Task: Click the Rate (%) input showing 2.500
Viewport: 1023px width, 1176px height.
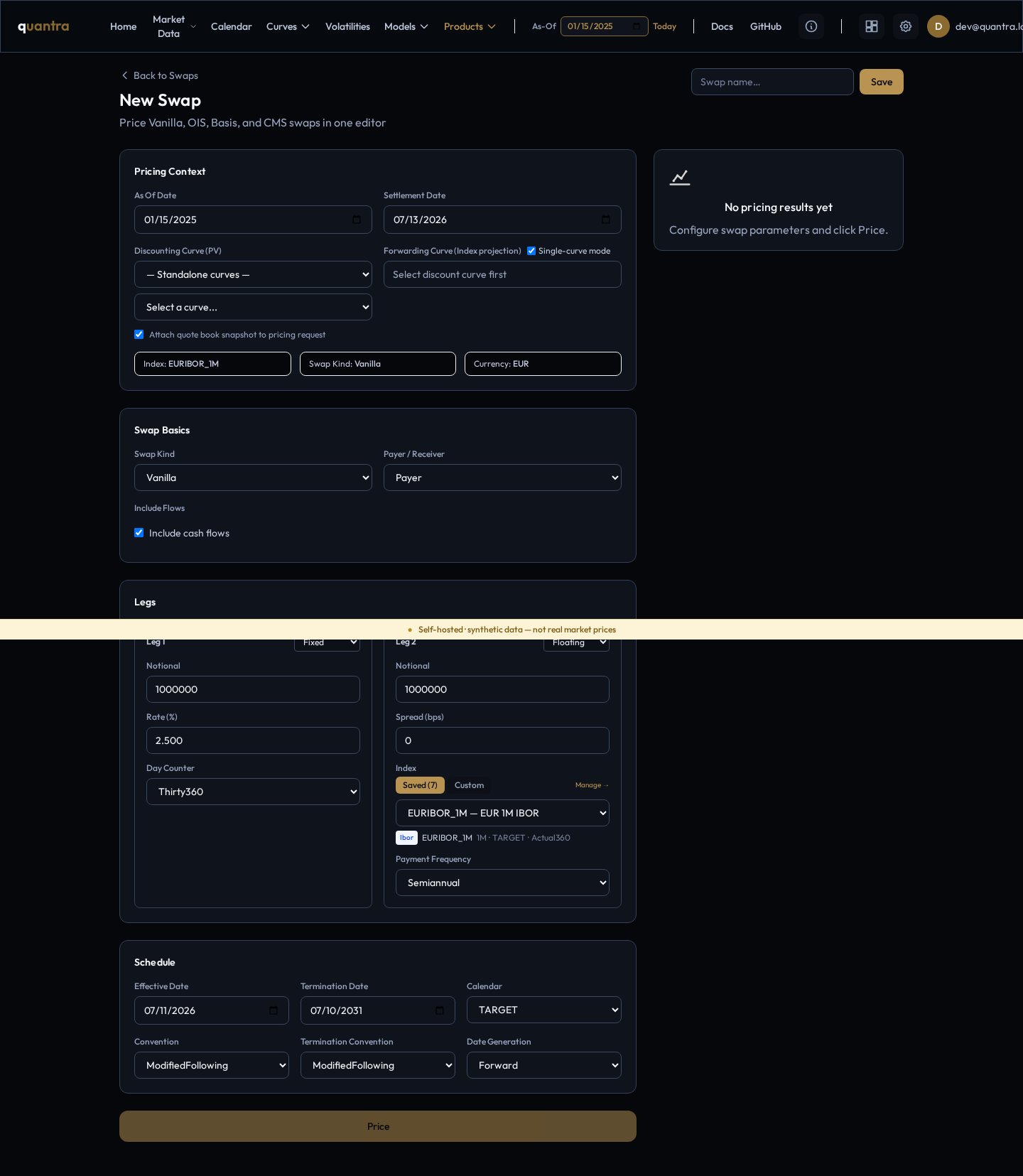Action: click(x=253, y=740)
